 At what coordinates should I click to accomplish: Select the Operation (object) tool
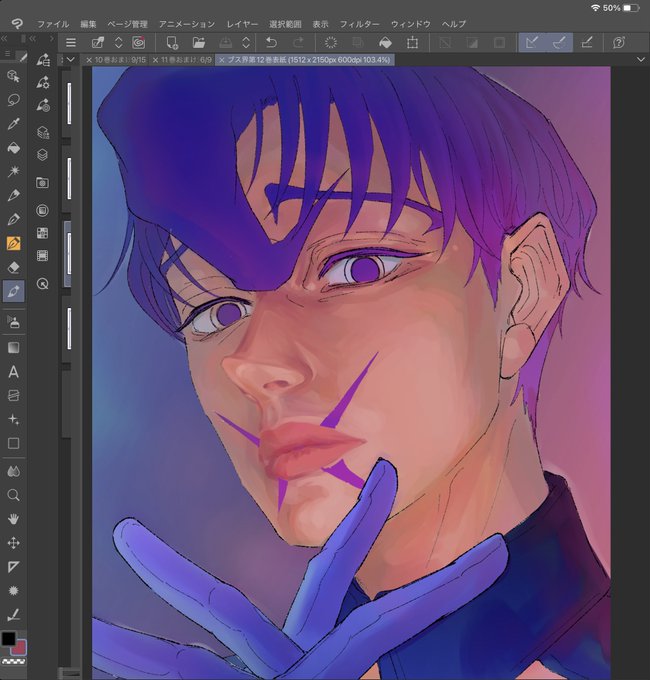pos(13,76)
